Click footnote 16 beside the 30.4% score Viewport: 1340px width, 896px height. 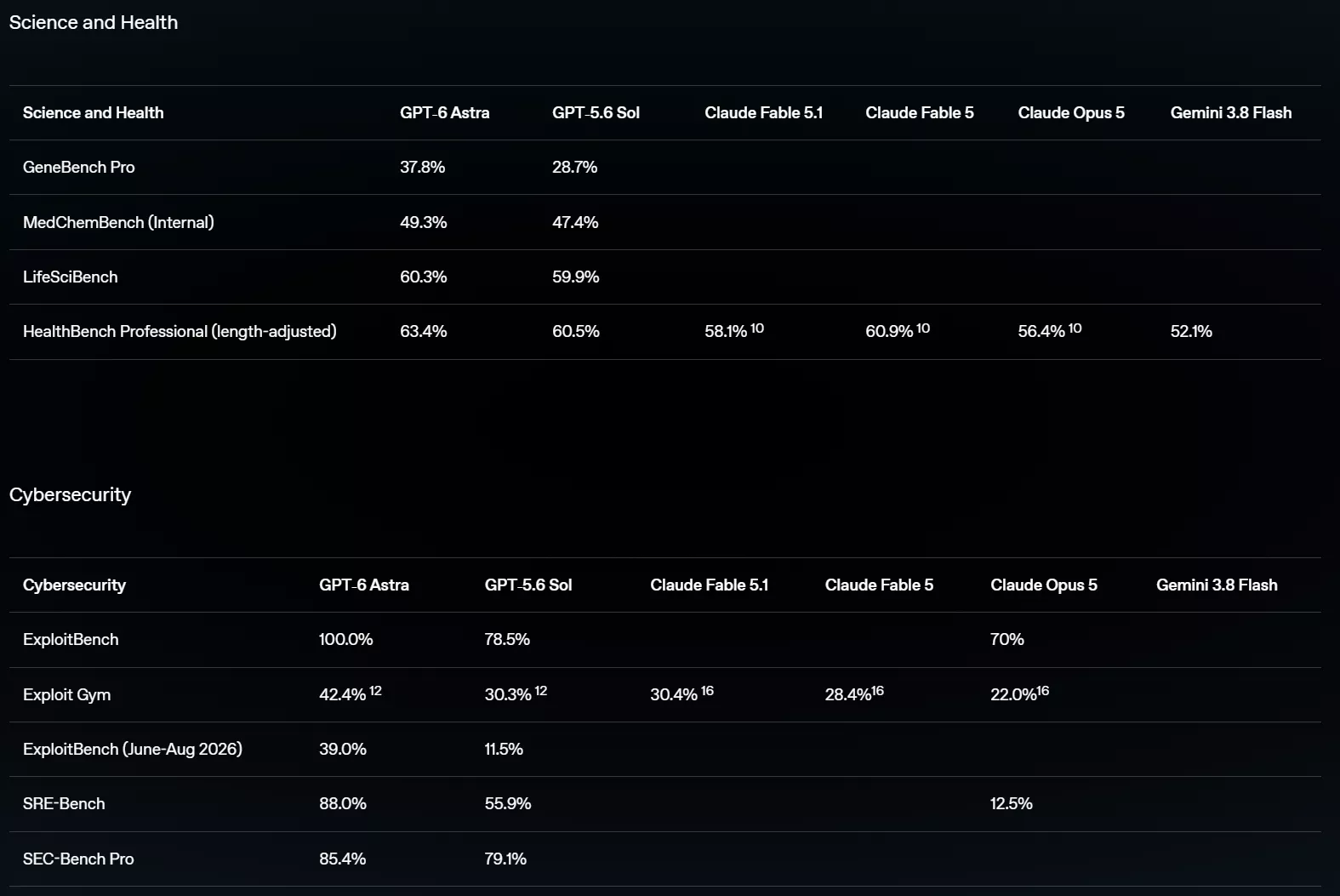(707, 691)
